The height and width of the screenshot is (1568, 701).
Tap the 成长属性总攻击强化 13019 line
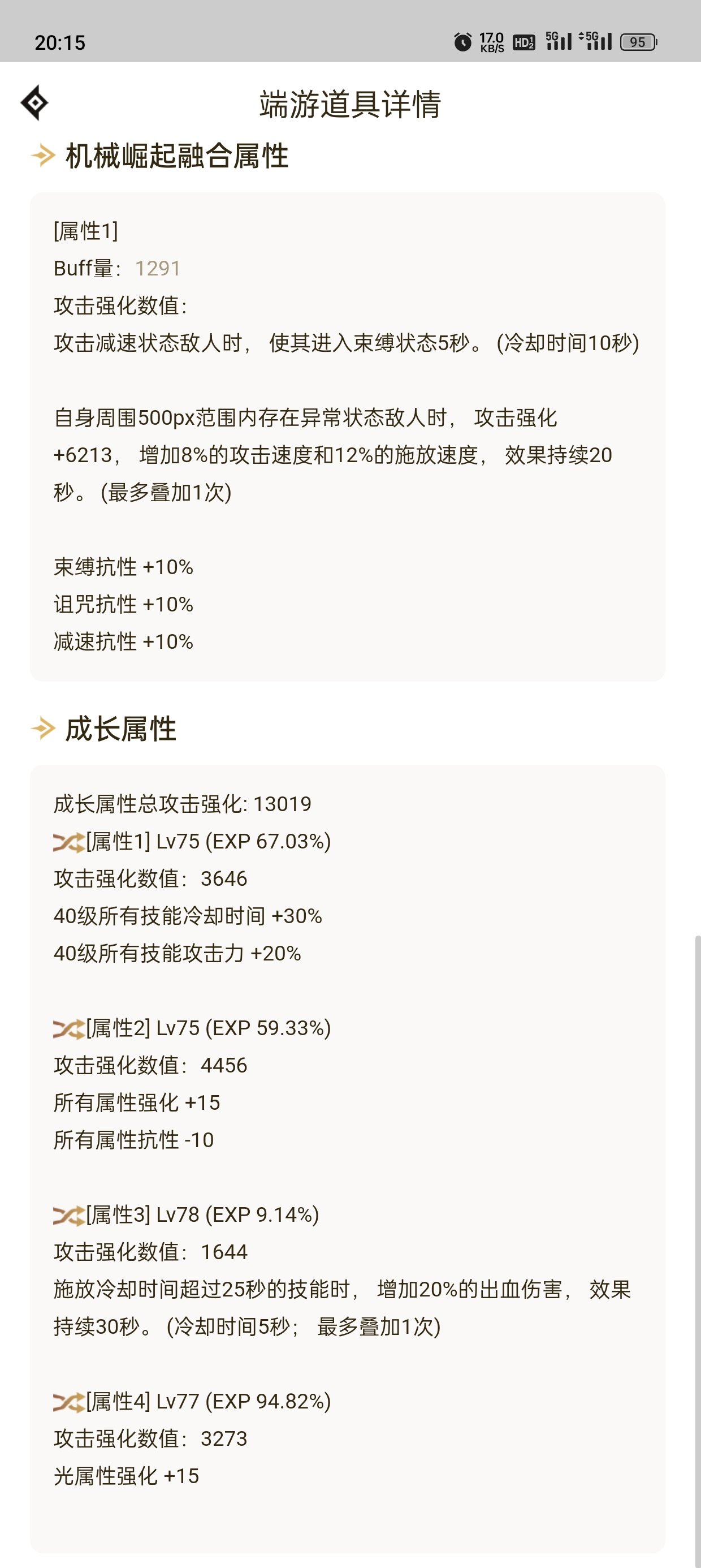183,804
